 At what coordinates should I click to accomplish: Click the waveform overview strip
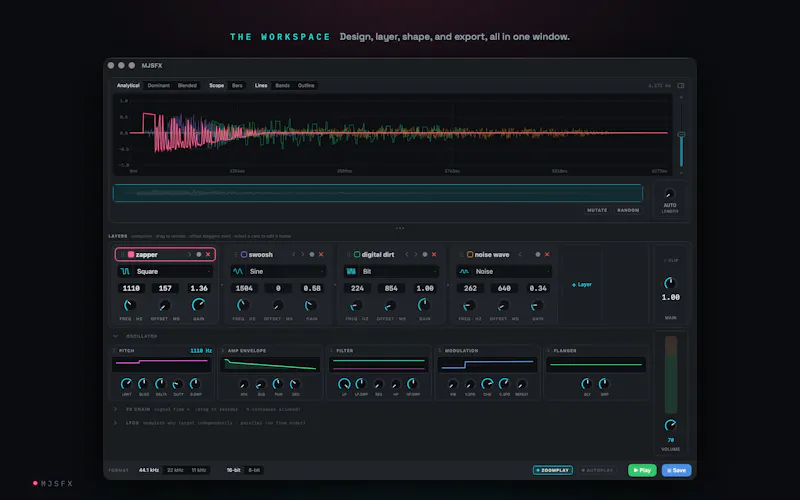(378, 193)
